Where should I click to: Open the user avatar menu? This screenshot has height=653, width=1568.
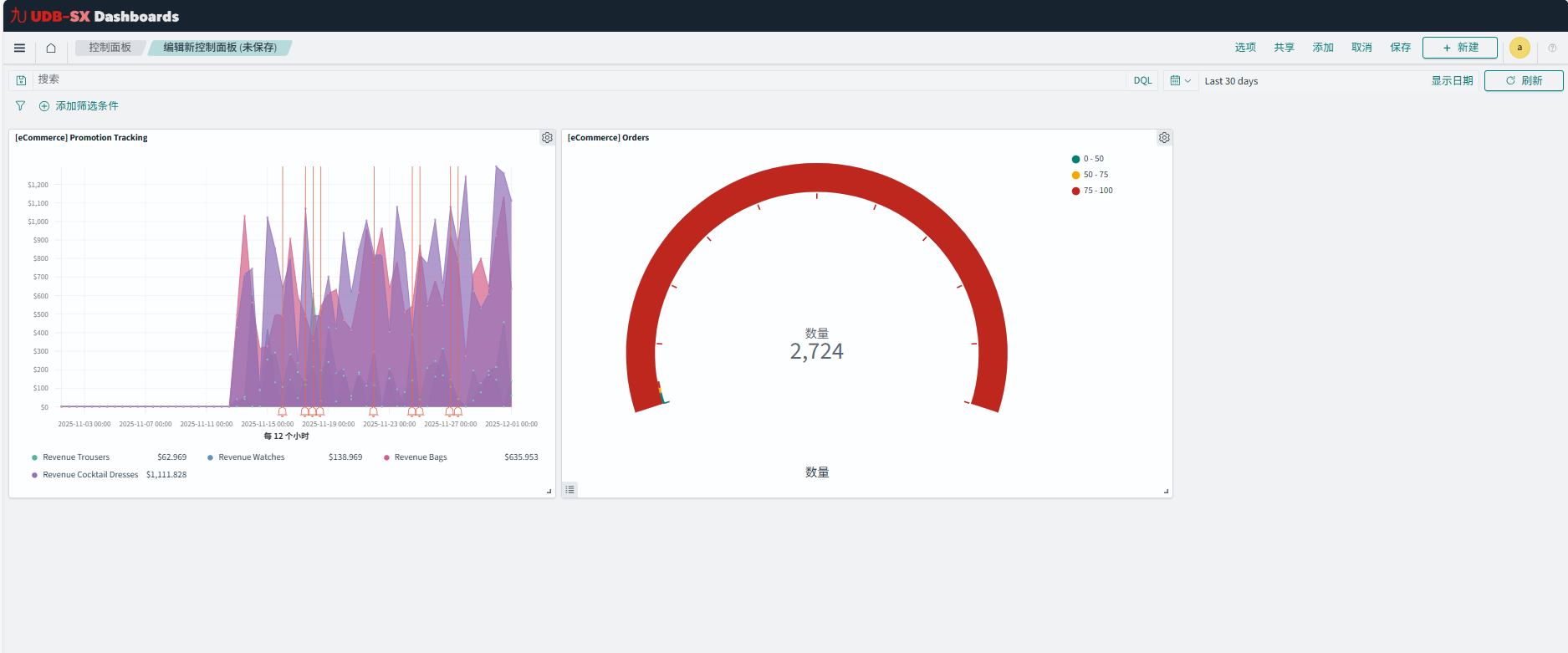(1519, 48)
